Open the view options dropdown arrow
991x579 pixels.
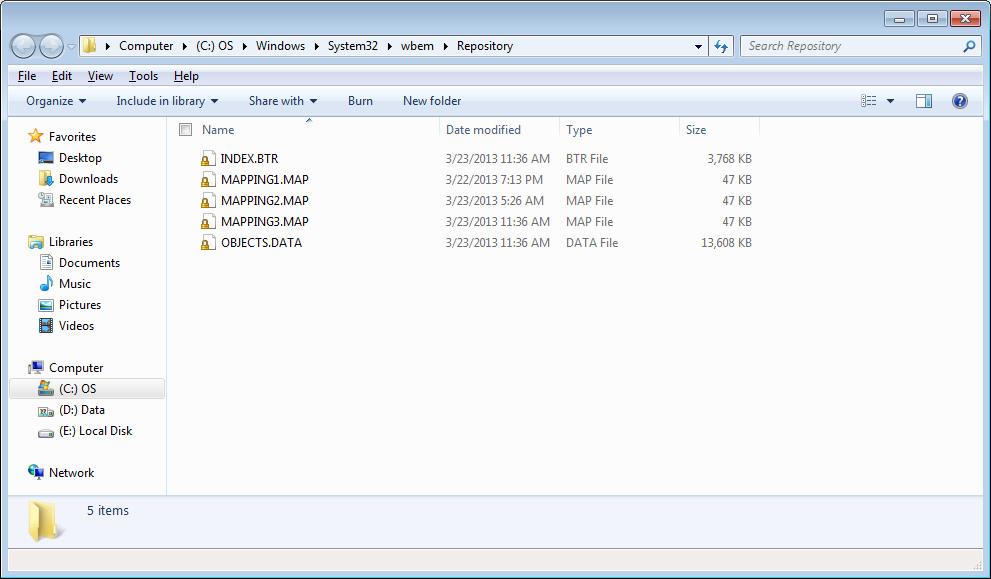coord(890,101)
